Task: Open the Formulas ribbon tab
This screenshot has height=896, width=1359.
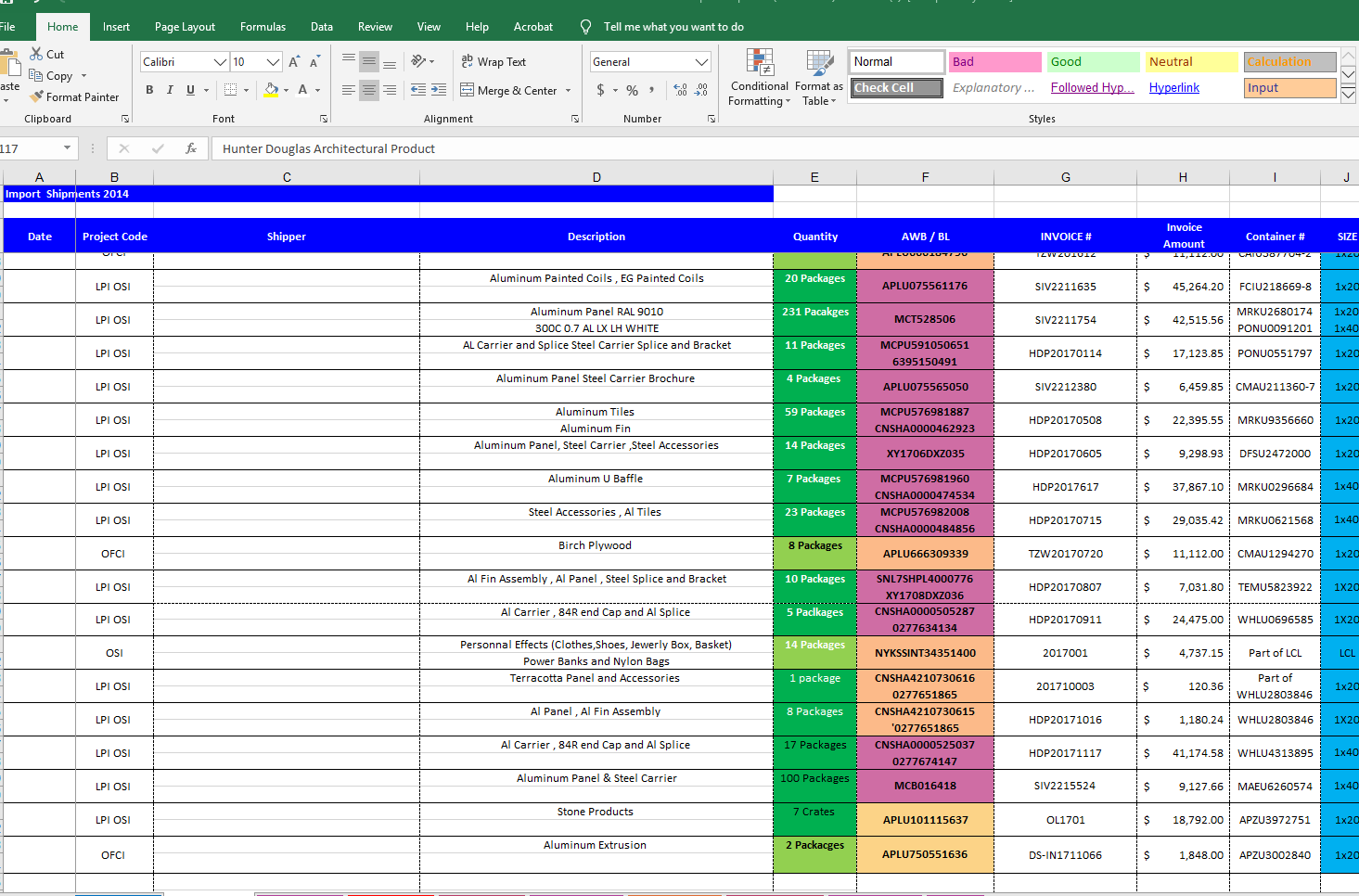Action: [263, 27]
